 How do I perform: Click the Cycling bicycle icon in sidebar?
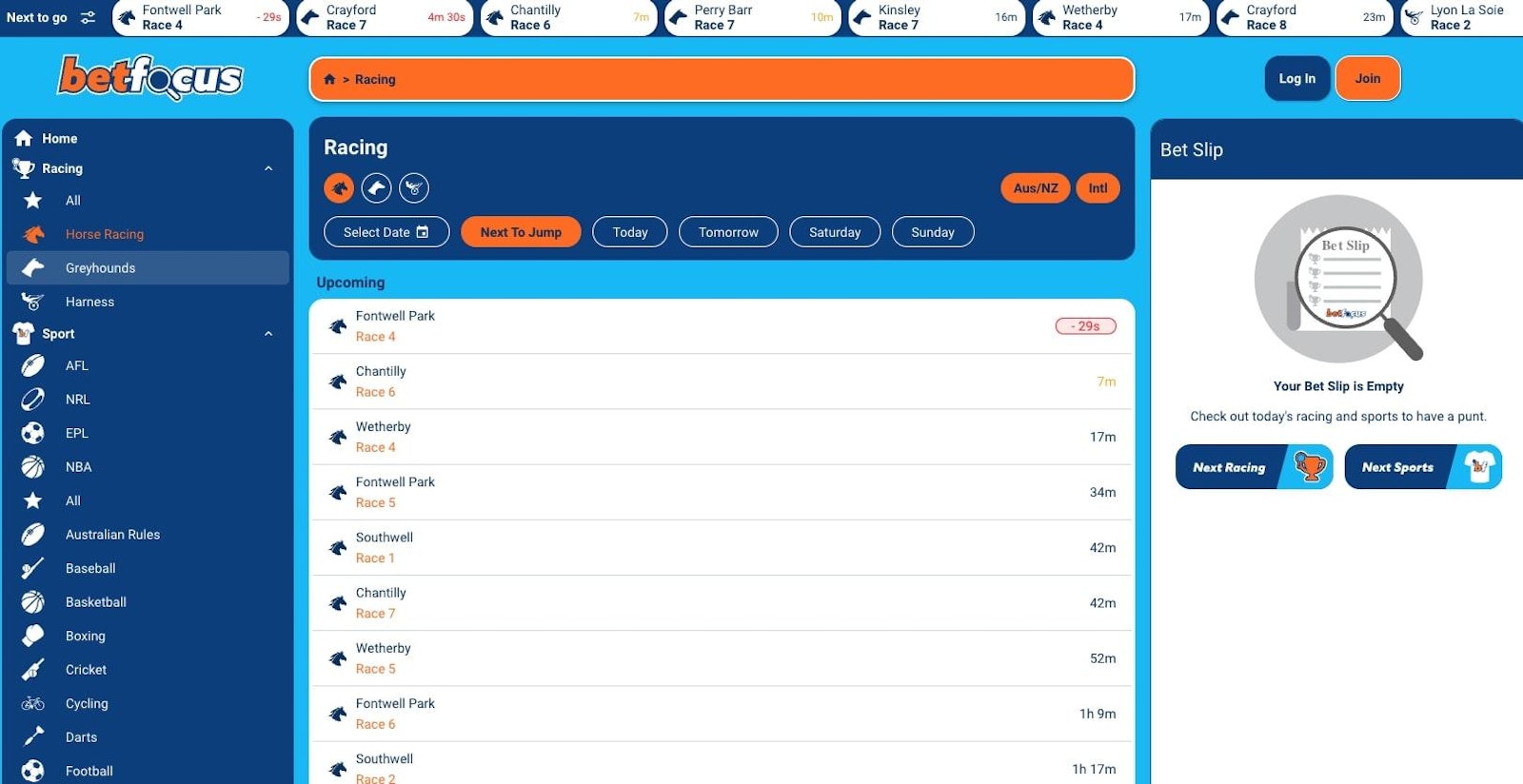tap(33, 704)
